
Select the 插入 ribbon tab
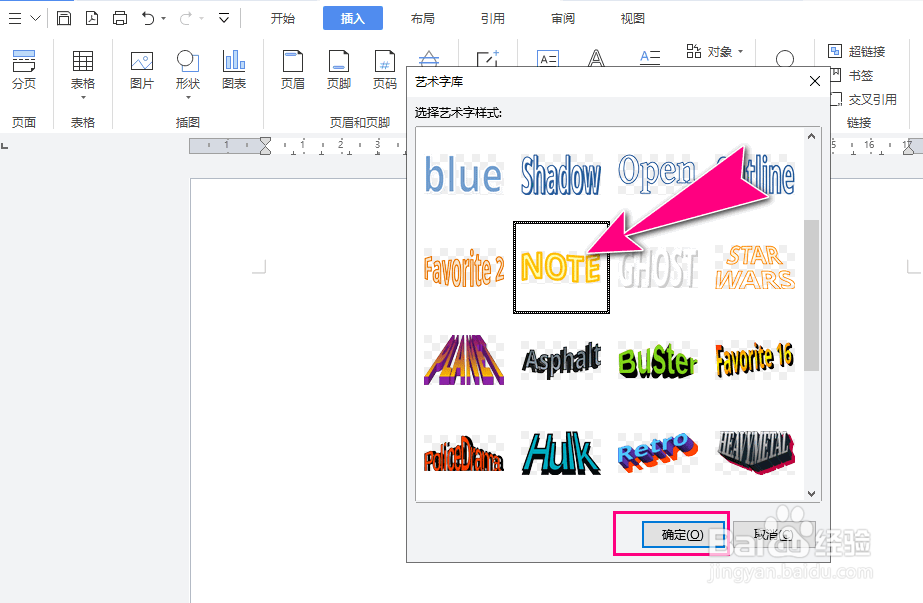(x=353, y=18)
